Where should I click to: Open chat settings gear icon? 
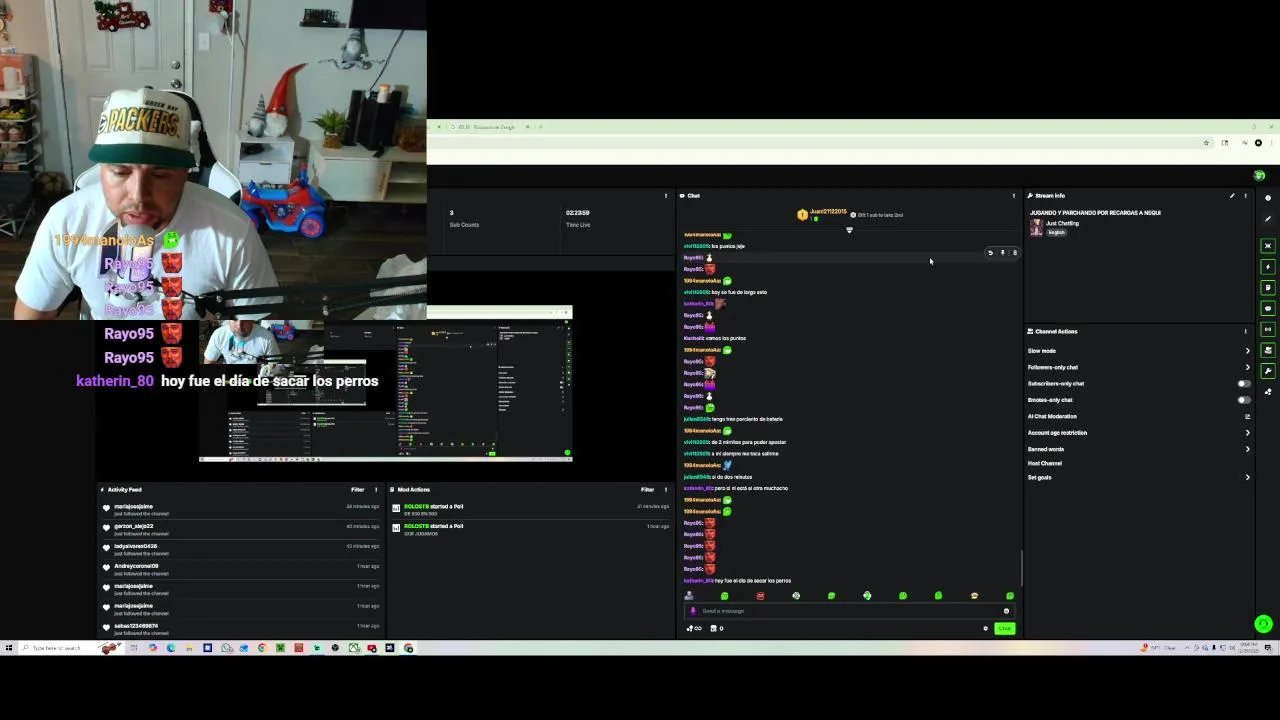pyautogui.click(x=985, y=629)
